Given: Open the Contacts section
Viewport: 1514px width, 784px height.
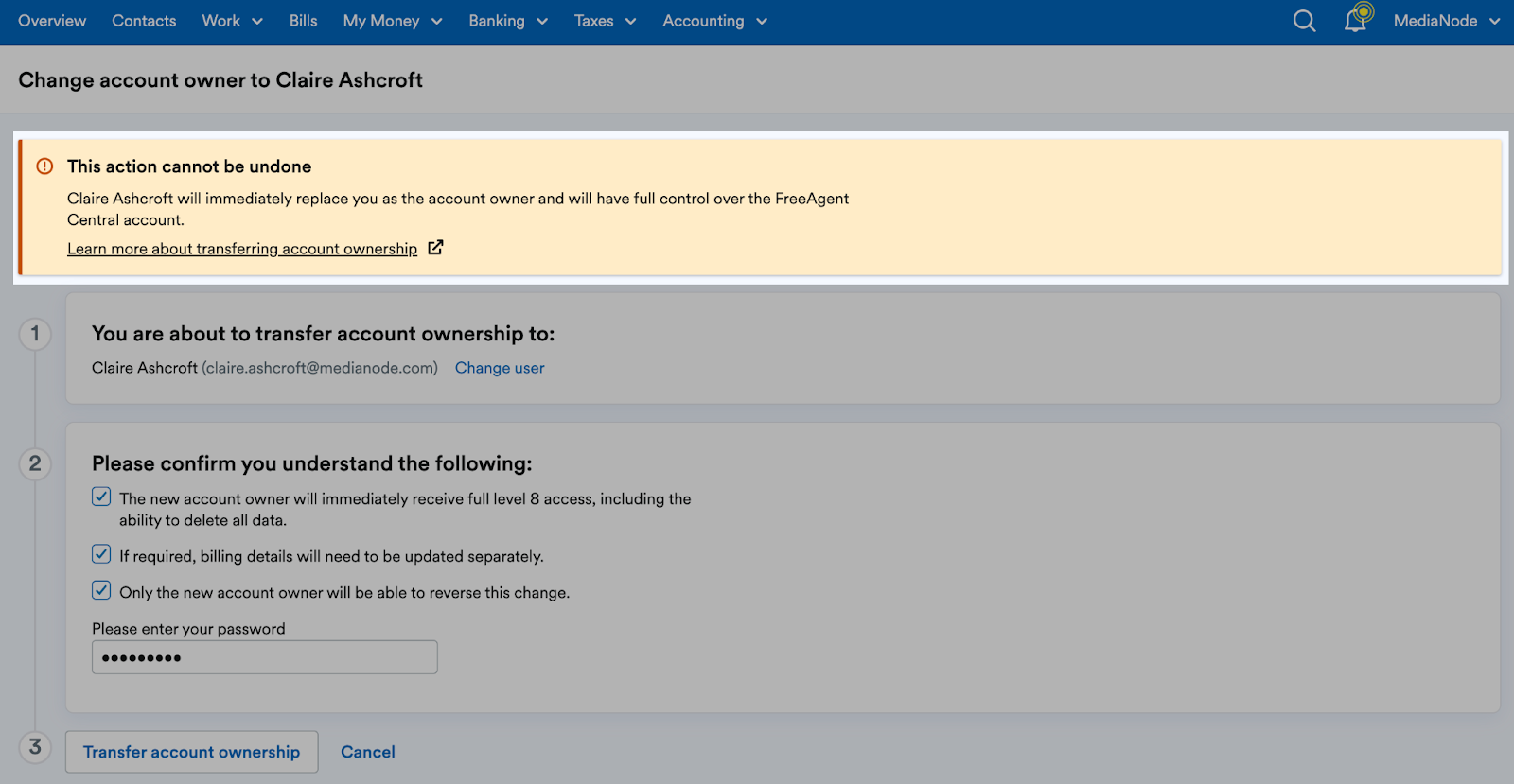Looking at the screenshot, I should click(x=144, y=21).
